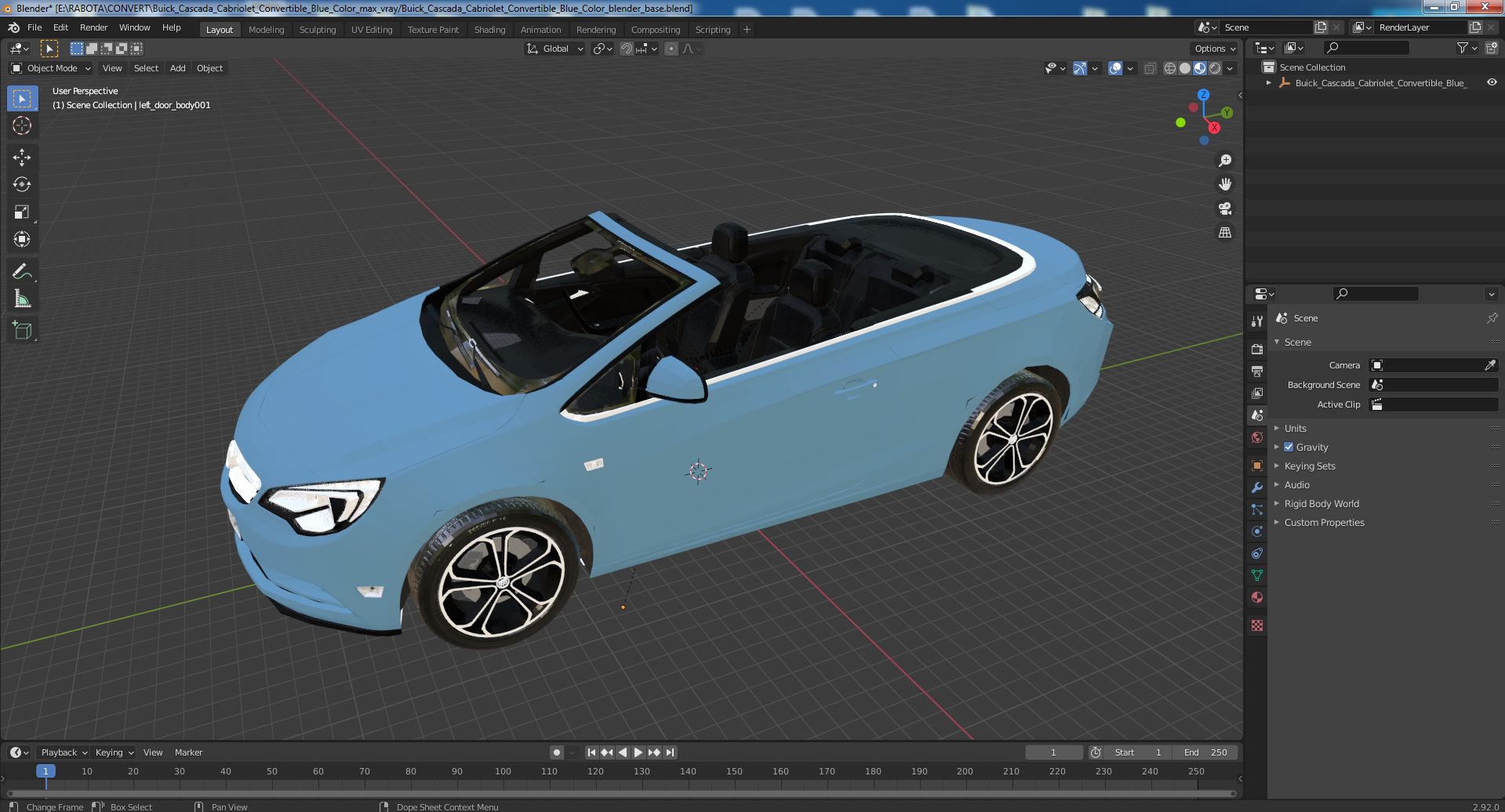Open the Modifiers properties tab
Image resolution: width=1505 pixels, height=812 pixels.
pos(1257,487)
